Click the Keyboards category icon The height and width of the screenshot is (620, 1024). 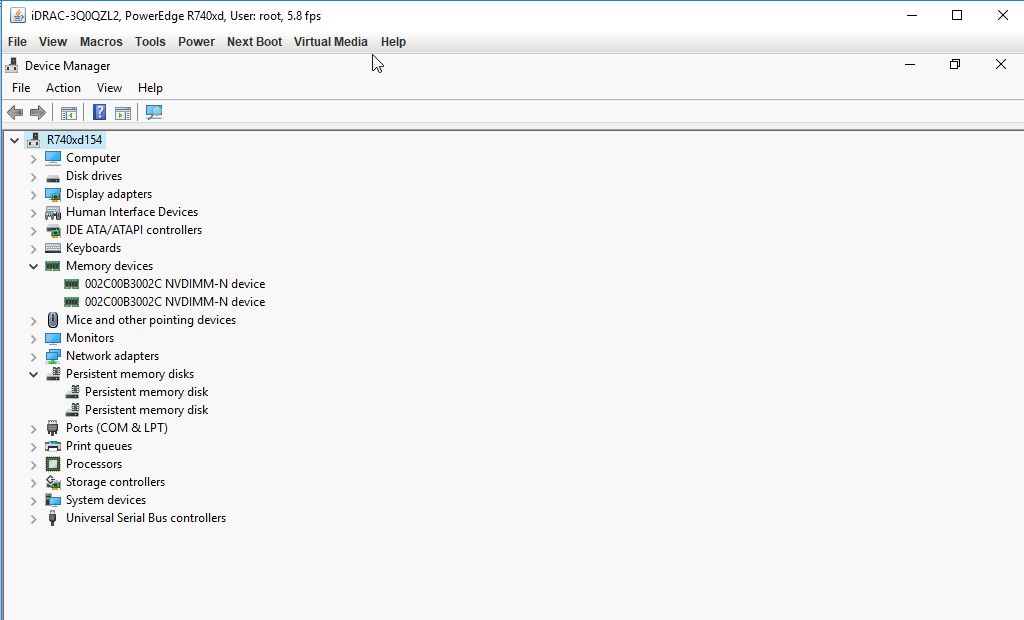click(53, 248)
